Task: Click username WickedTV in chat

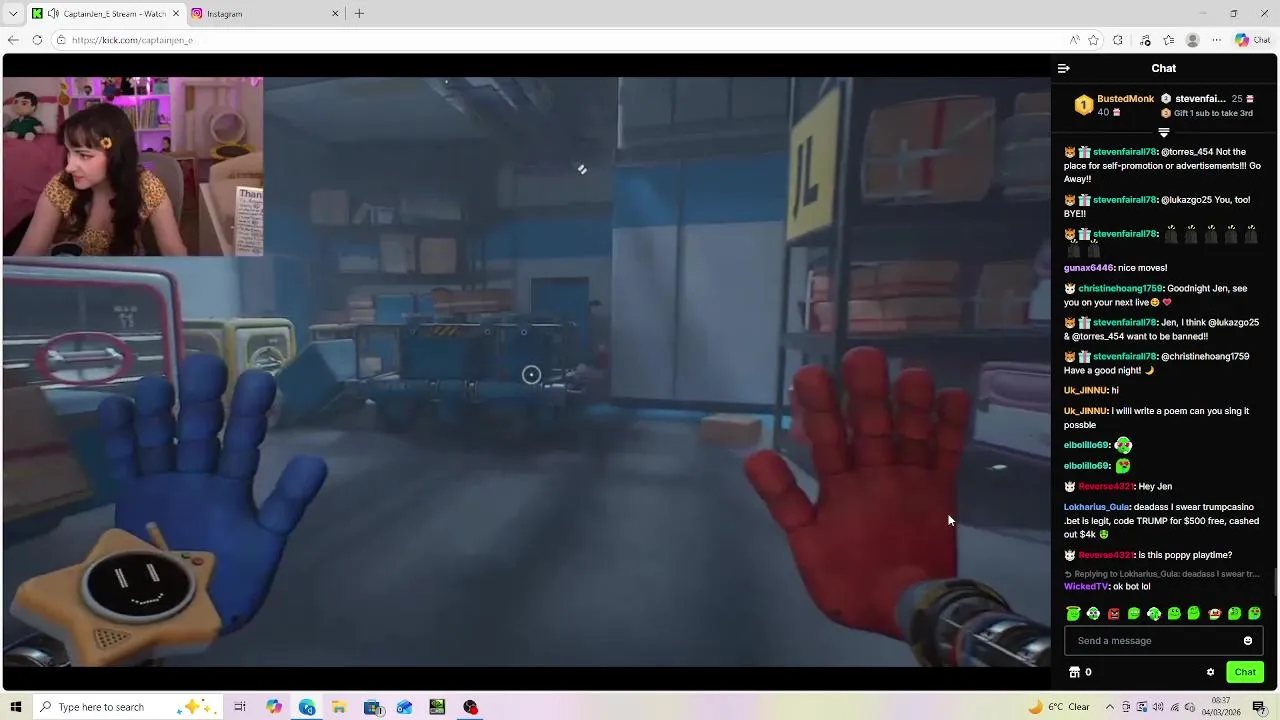Action: (1085, 587)
